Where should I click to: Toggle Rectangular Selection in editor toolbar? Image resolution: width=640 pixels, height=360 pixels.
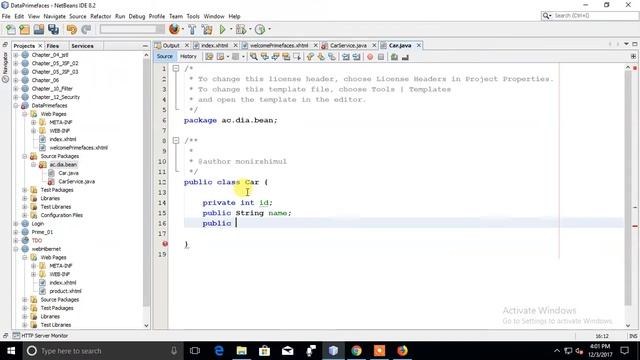pyautogui.click(x=297, y=57)
